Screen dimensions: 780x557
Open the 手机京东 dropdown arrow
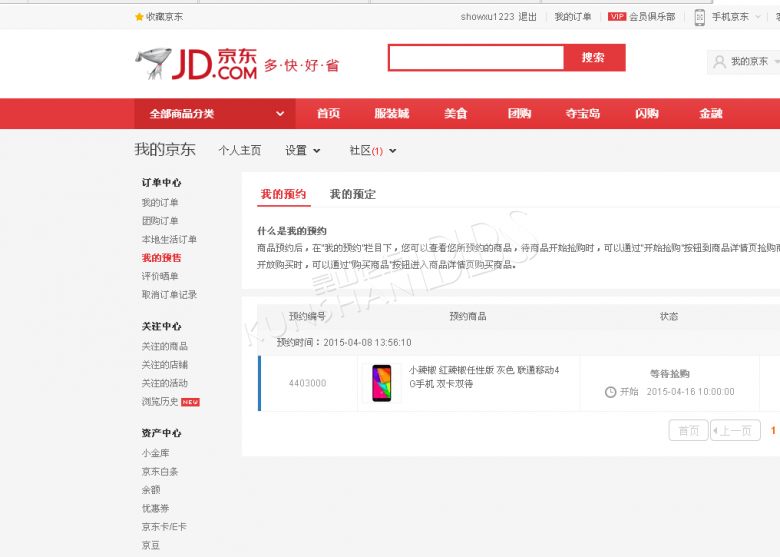click(x=758, y=17)
